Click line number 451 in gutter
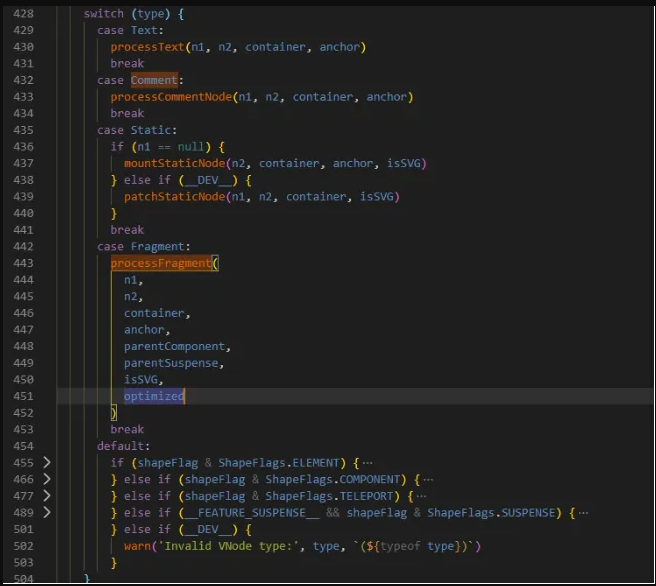Screen dimensions: 656x586 tap(23, 396)
